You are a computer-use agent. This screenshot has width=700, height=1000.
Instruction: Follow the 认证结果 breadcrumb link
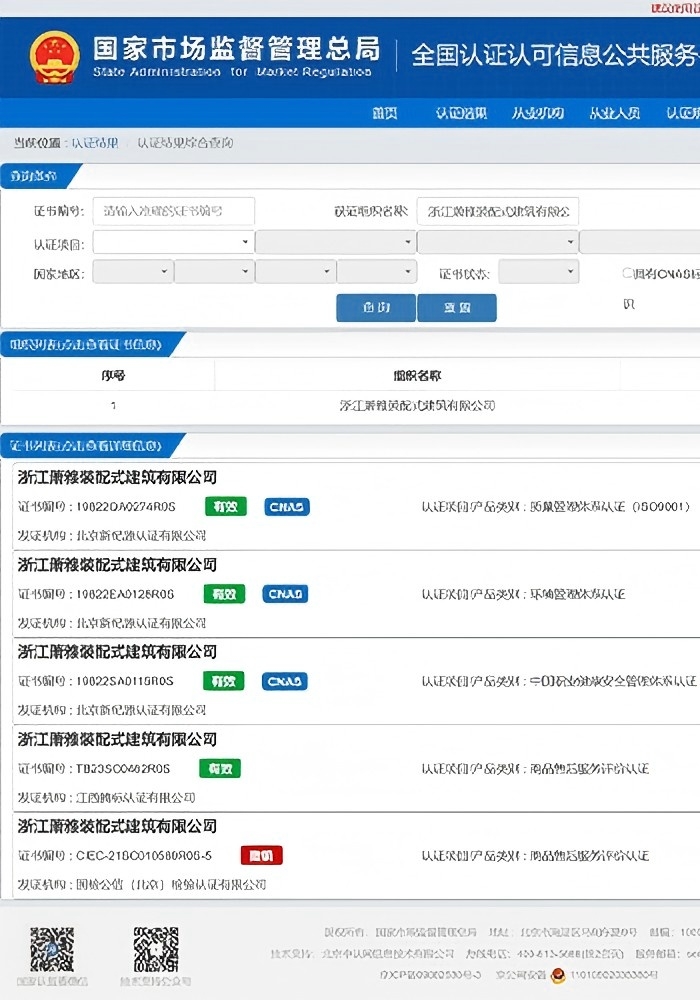click(x=94, y=143)
